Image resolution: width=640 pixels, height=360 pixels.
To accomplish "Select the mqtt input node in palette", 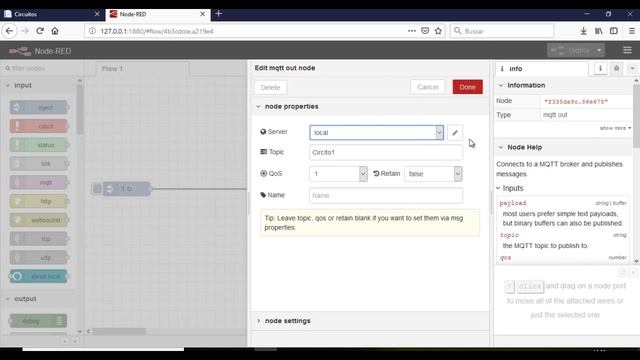I will 39,182.
